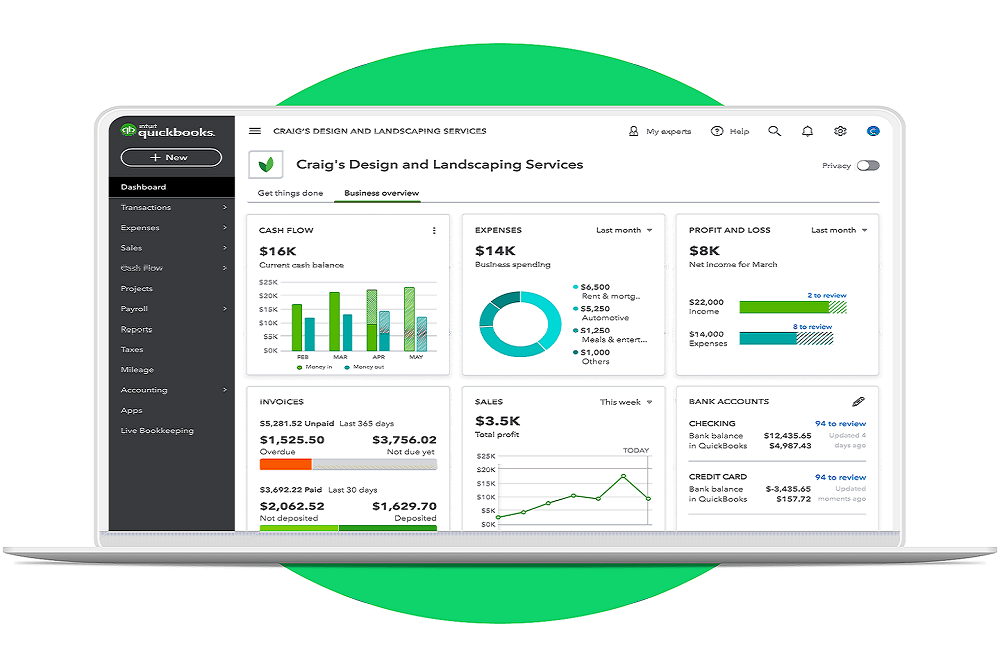This screenshot has width=1000, height=667.
Task: Open the Search icon in the top bar
Action: point(774,131)
